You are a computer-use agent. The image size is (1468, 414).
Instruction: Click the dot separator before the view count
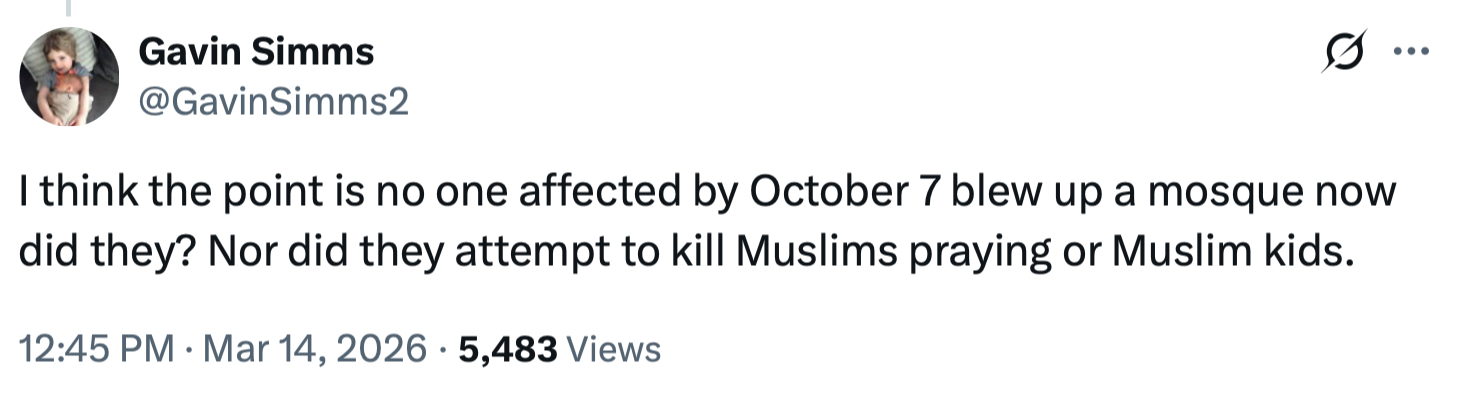(x=441, y=349)
